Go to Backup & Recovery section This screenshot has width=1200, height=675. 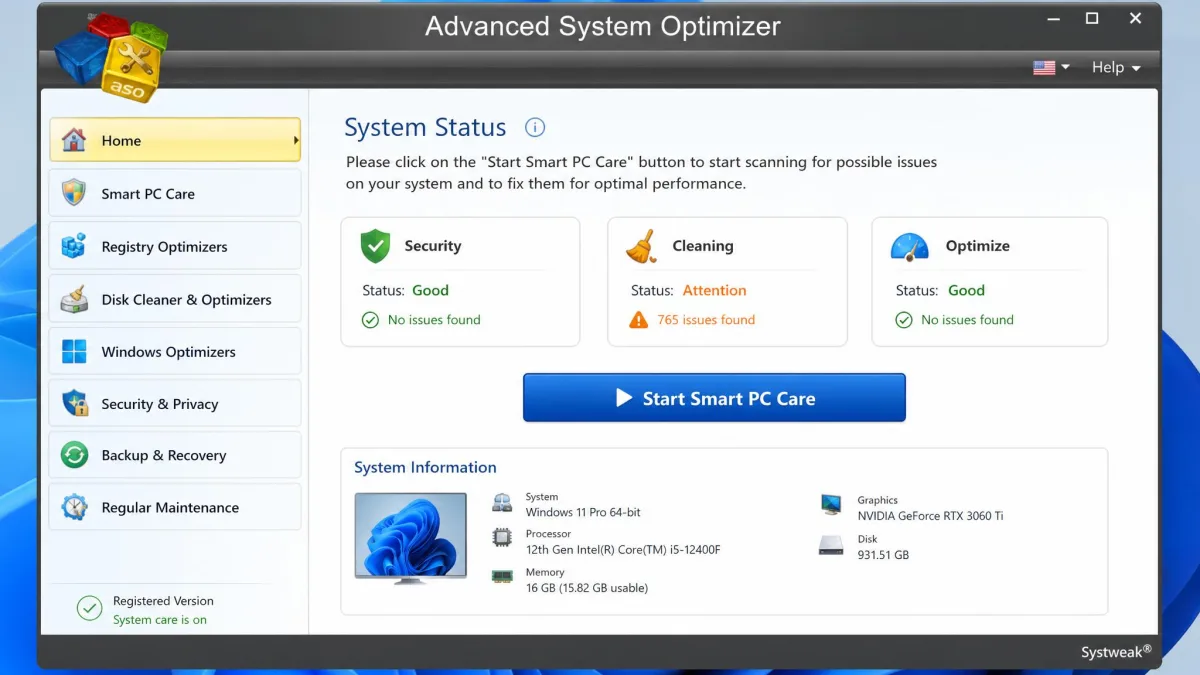click(x=175, y=455)
